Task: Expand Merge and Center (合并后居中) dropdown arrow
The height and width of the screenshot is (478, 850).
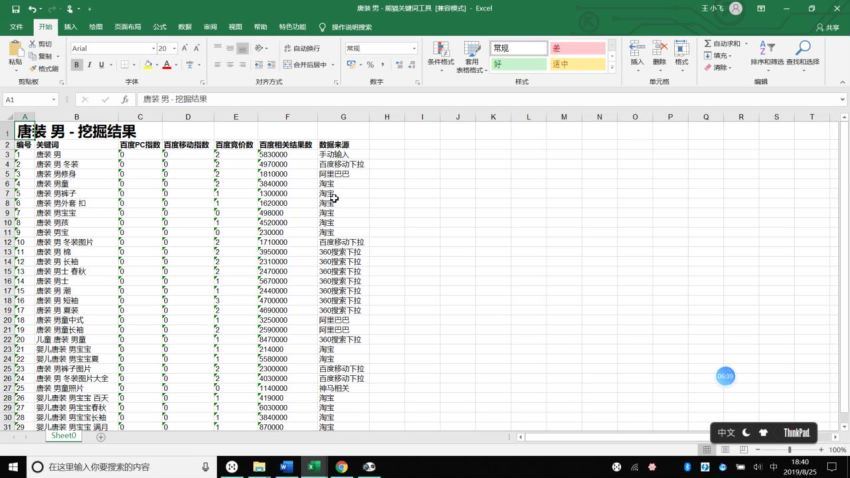Action: pyautogui.click(x=333, y=64)
